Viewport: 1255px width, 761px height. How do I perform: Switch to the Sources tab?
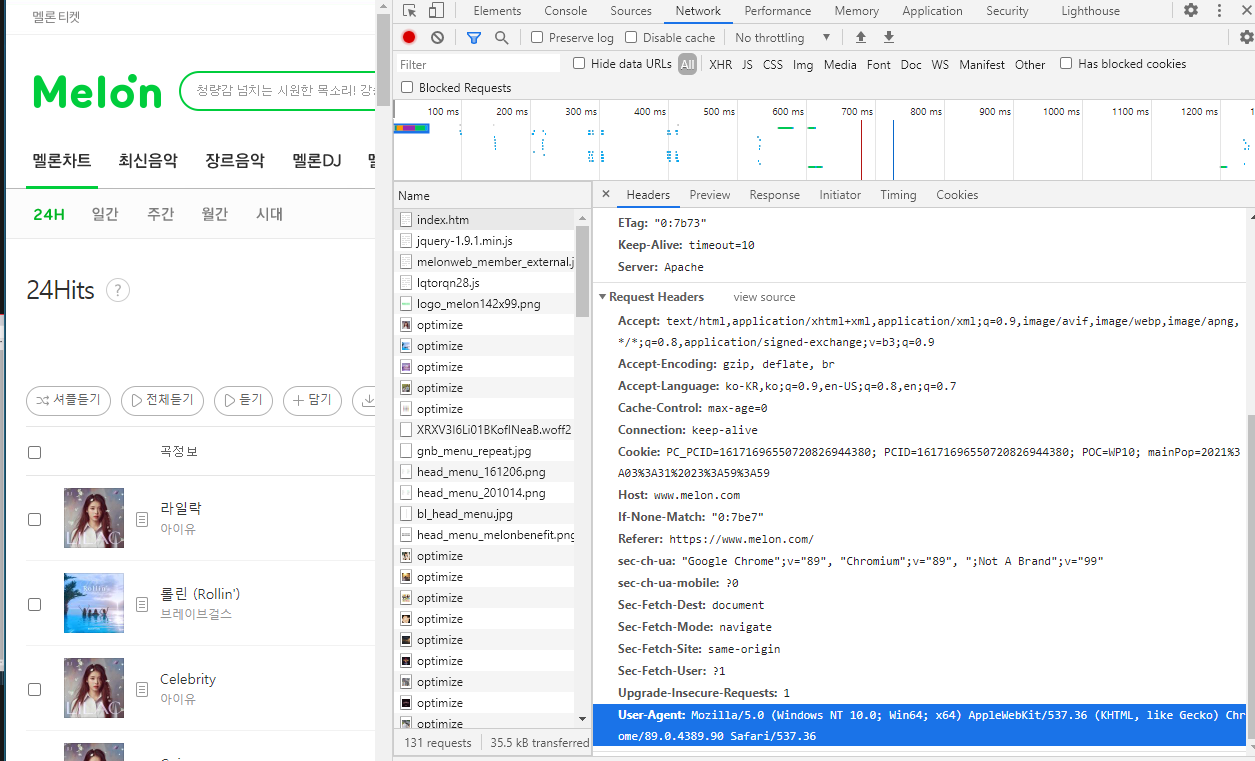(x=631, y=11)
